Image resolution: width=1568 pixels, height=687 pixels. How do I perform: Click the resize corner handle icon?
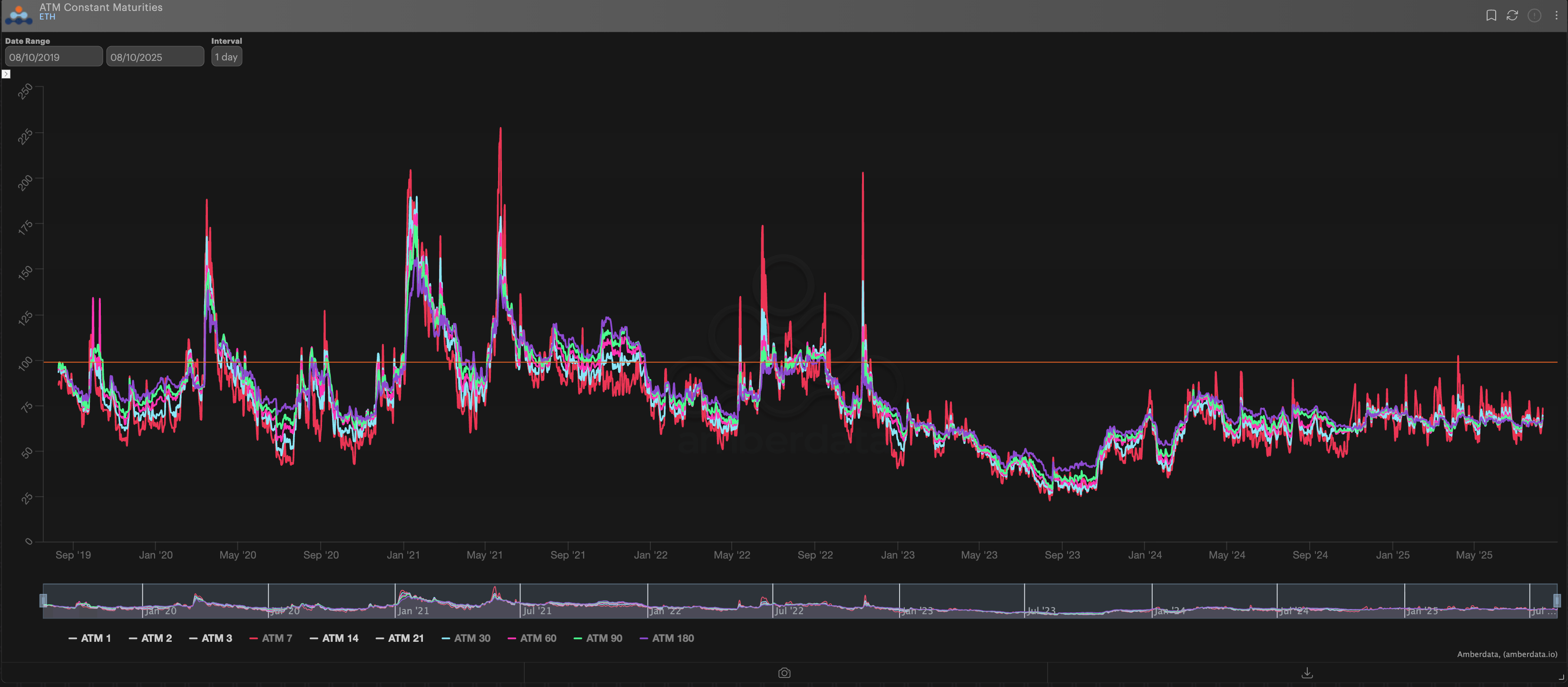(x=1561, y=677)
